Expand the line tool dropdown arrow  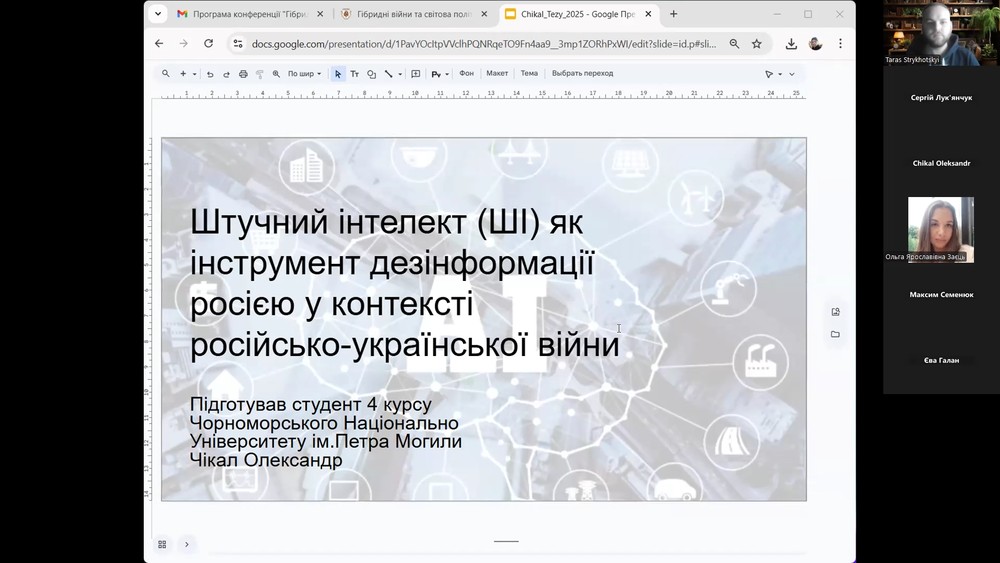400,74
